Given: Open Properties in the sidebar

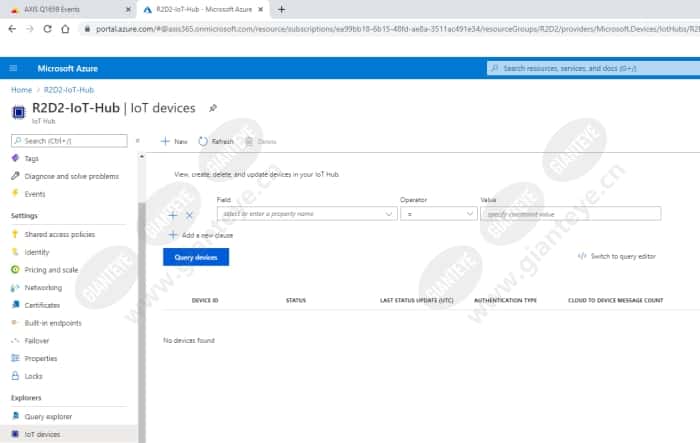Looking at the screenshot, I should (x=41, y=359).
